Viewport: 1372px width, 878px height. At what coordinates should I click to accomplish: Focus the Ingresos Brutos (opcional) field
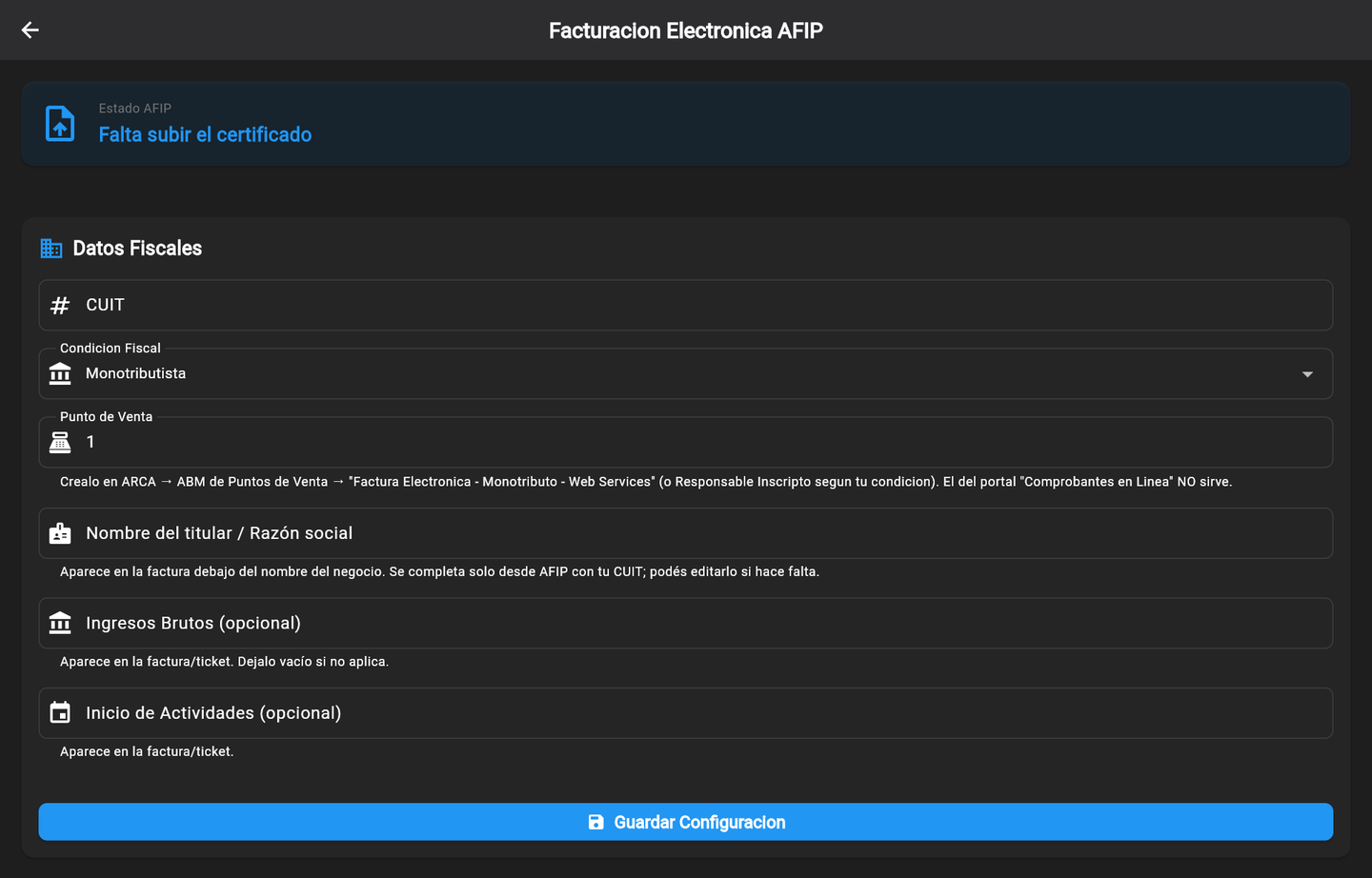tap(686, 623)
